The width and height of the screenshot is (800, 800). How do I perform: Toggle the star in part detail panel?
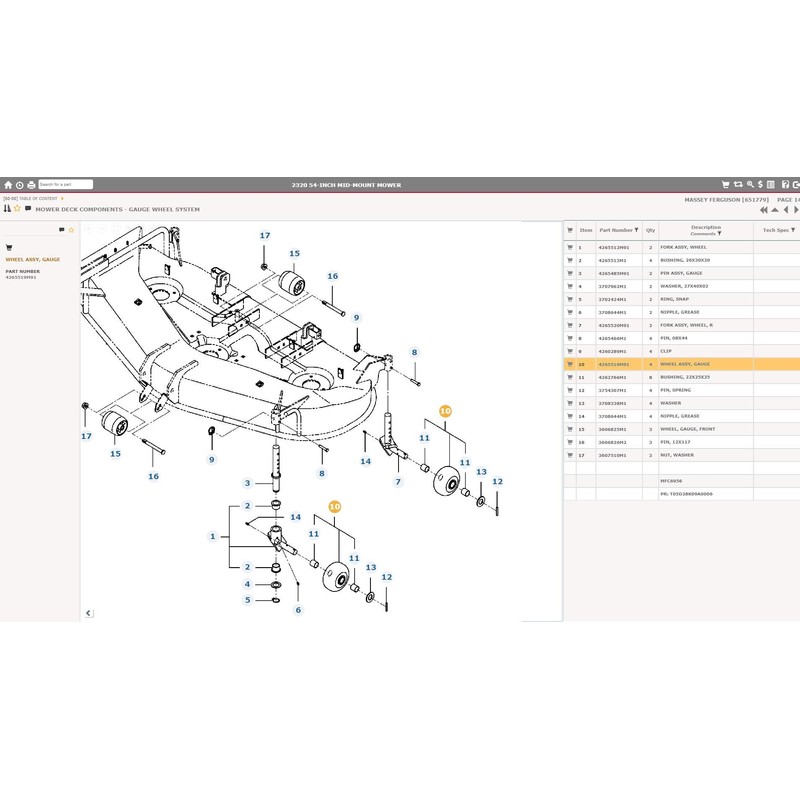(x=71, y=229)
